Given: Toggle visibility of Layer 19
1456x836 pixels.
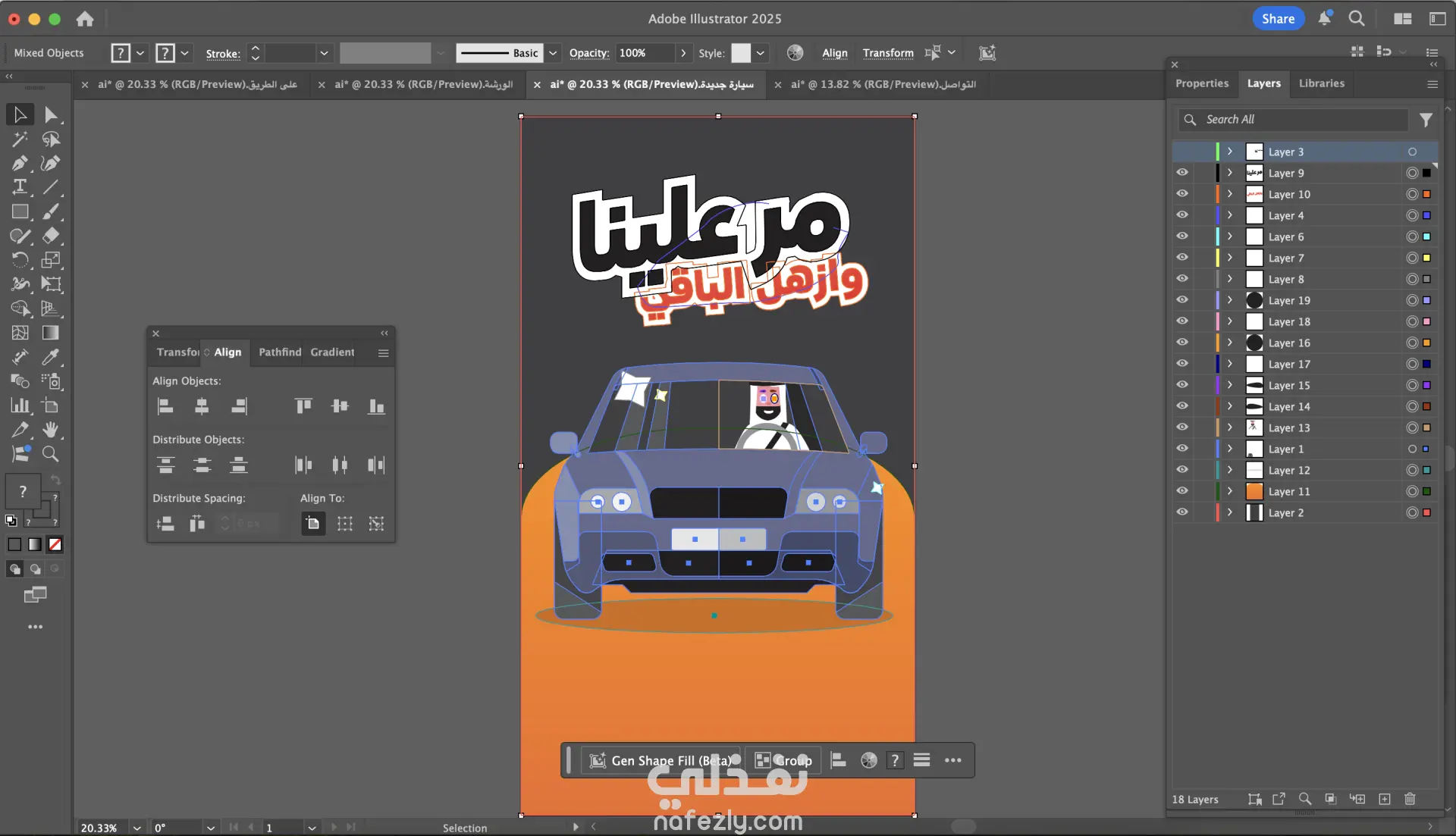Looking at the screenshot, I should coord(1182,300).
